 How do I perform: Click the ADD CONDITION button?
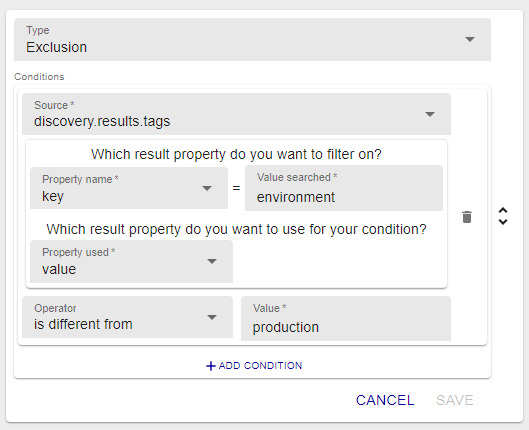pyautogui.click(x=254, y=366)
